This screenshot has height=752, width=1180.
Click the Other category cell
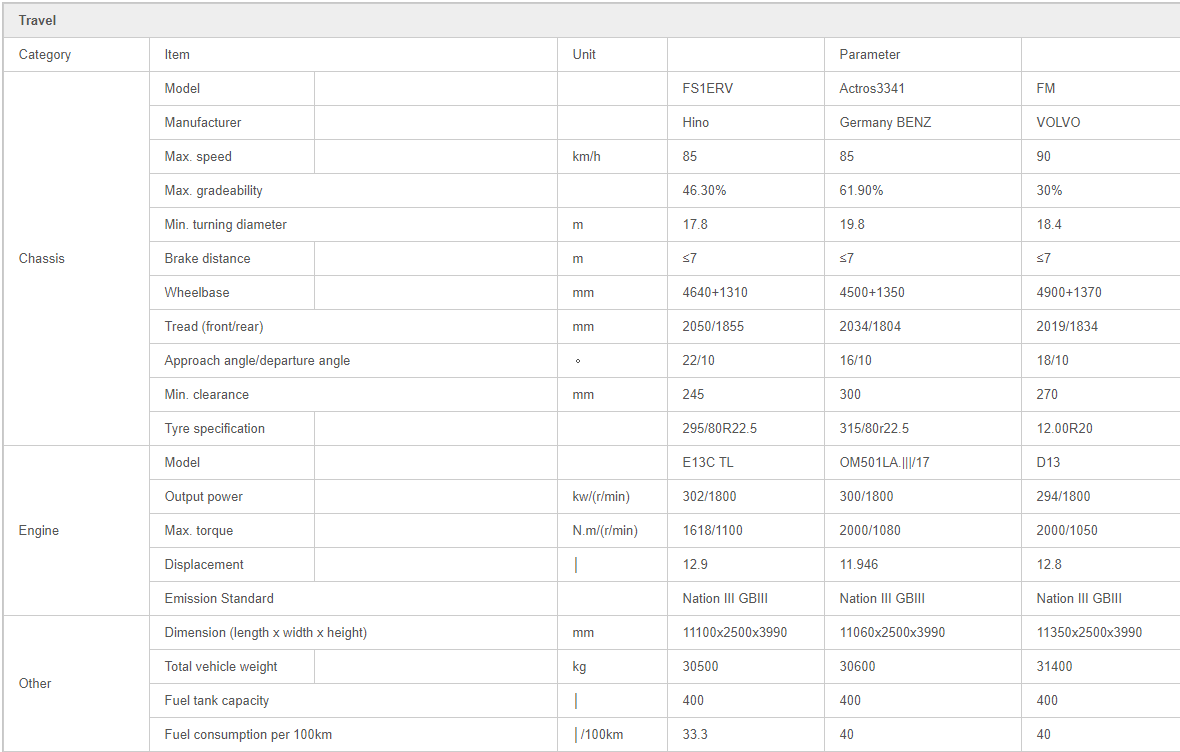point(35,683)
